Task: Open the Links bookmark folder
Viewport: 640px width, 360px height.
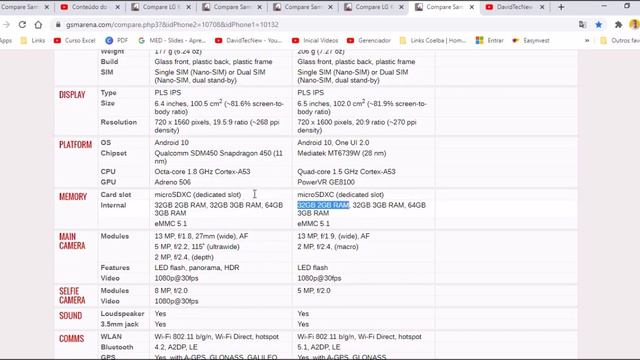Action: pyautogui.click(x=33, y=40)
